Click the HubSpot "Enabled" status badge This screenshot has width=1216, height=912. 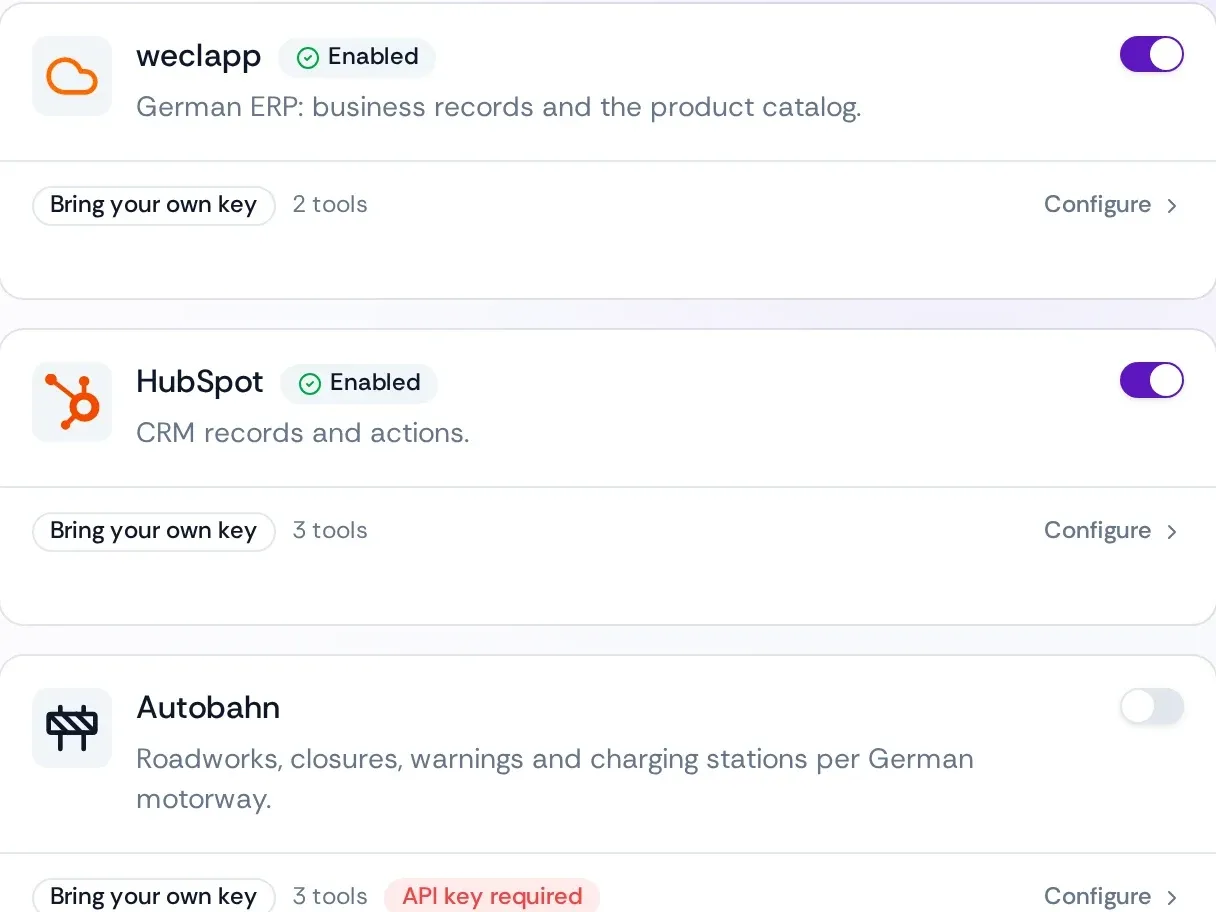(x=359, y=384)
